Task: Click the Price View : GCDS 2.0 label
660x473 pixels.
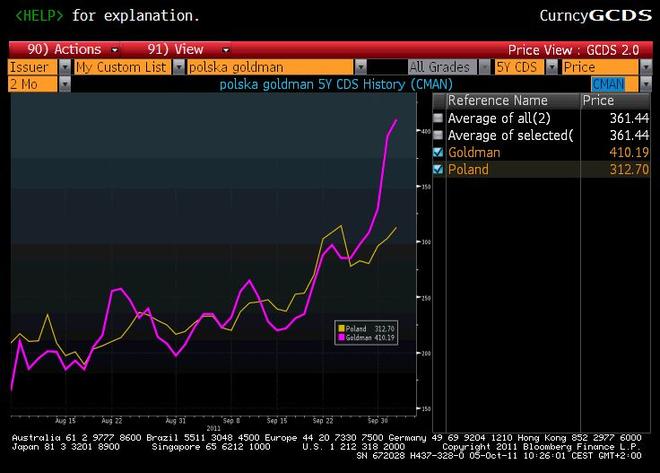Action: 573,50
